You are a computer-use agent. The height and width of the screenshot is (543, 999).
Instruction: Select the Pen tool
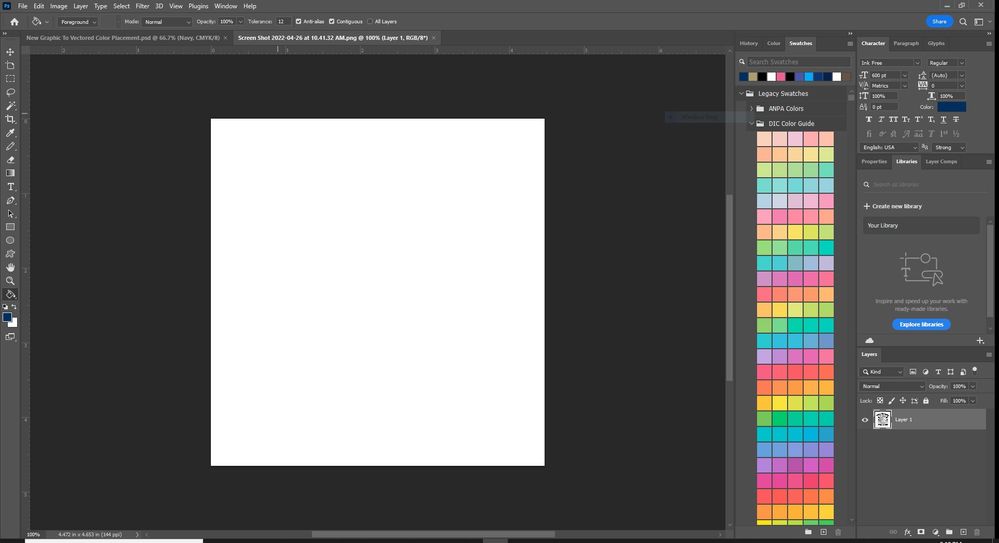click(10, 200)
